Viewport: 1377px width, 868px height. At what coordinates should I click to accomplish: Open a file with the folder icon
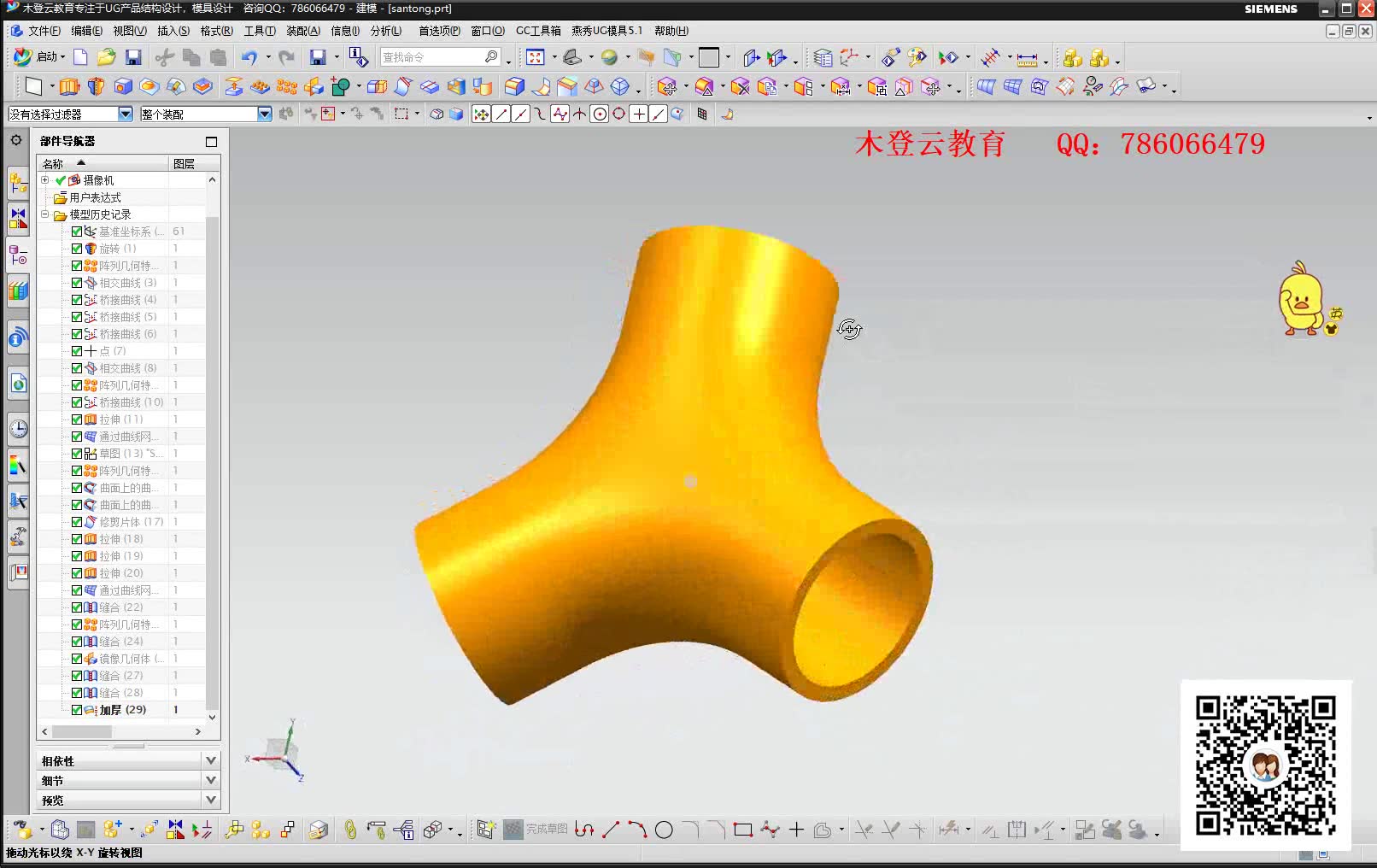(x=106, y=57)
